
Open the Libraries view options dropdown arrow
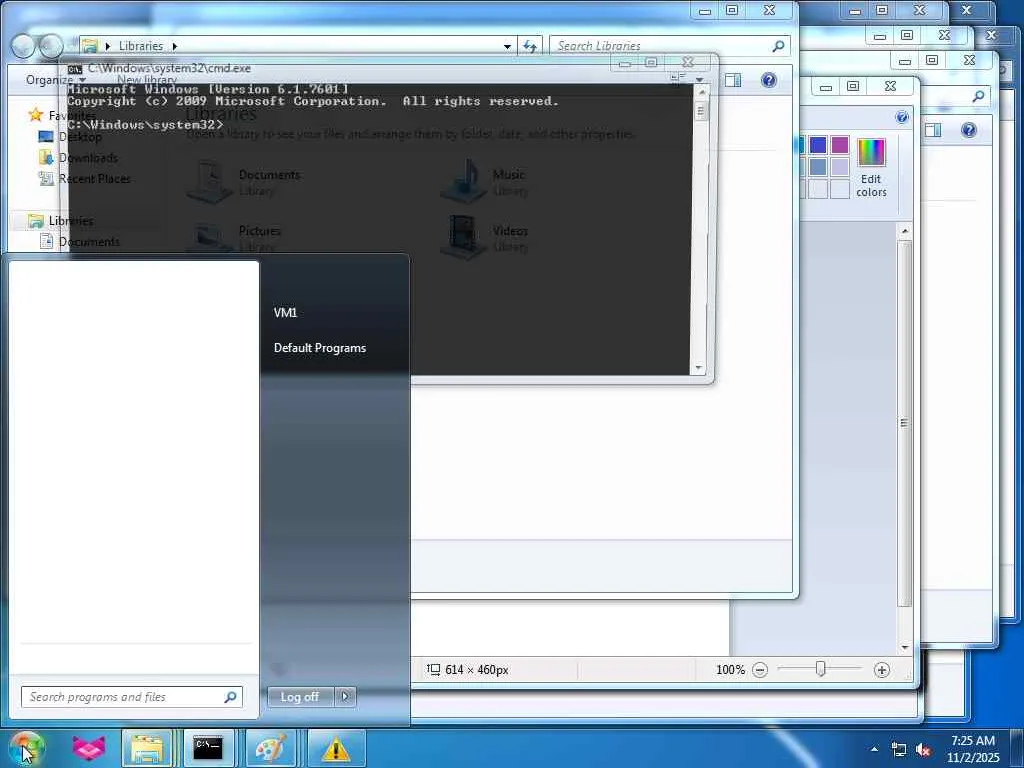[699, 80]
